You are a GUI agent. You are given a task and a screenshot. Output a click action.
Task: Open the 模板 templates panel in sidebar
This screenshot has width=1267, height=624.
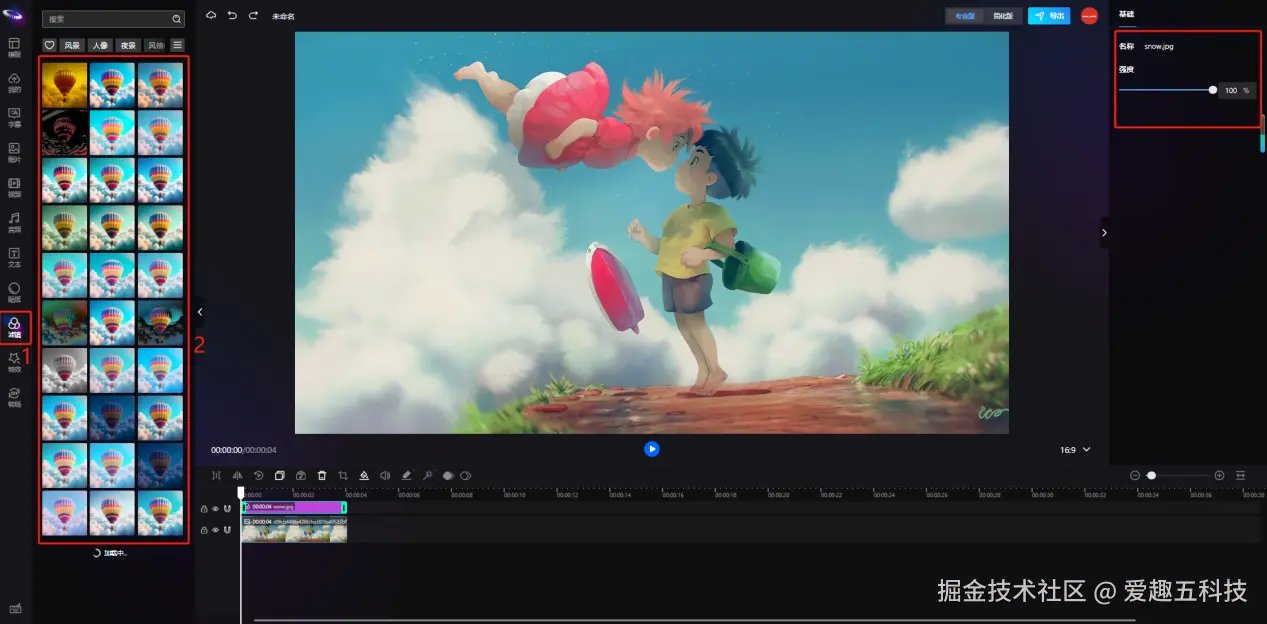pos(14,48)
